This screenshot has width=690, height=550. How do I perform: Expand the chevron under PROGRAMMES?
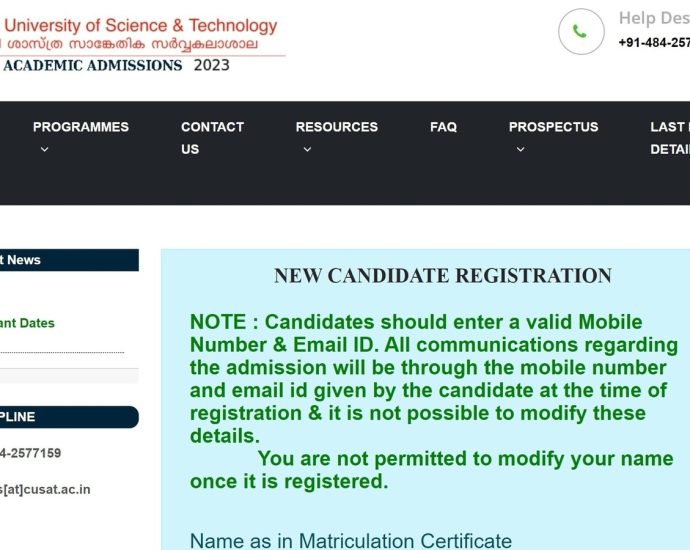pos(44,150)
